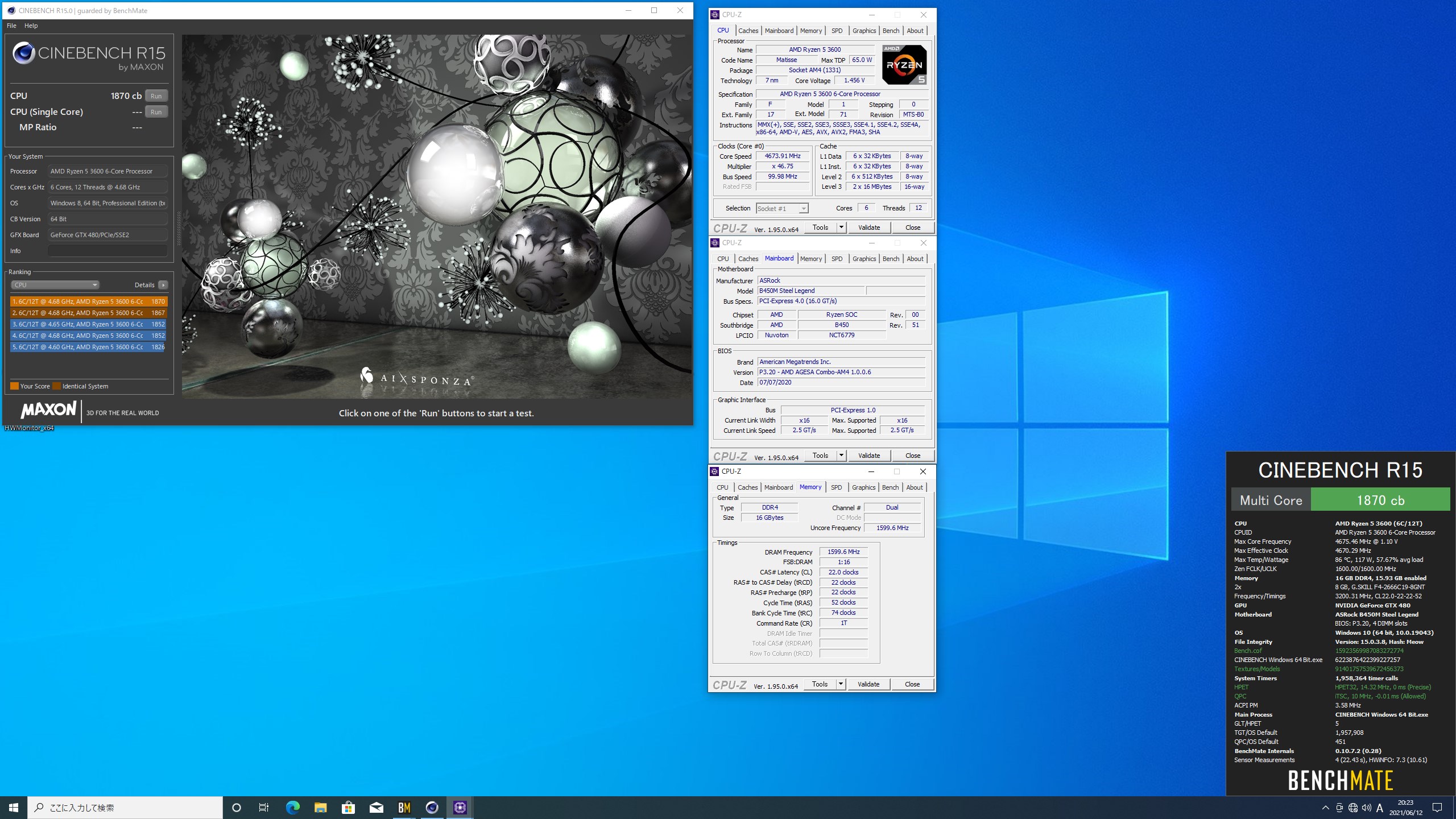The height and width of the screenshot is (819, 1456).
Task: Open SPD tab in top CPU-Z window
Action: pos(837,31)
